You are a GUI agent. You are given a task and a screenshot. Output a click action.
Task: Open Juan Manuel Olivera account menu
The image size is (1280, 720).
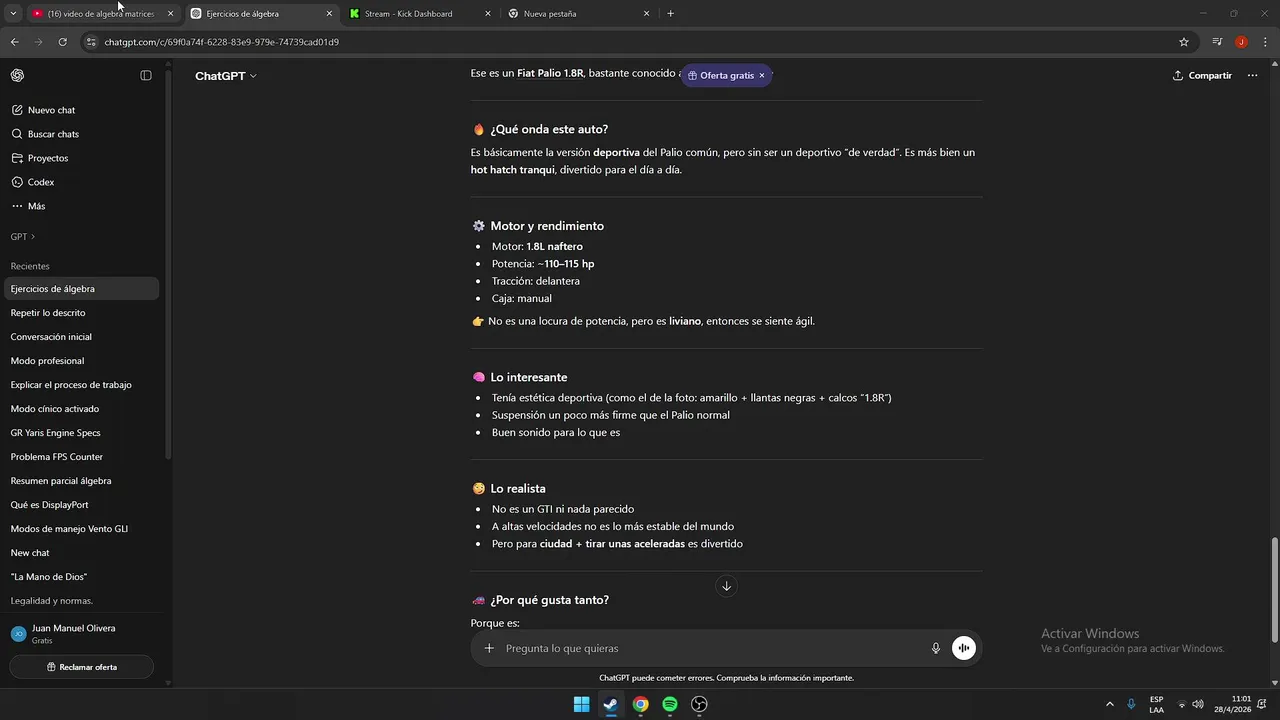click(x=80, y=634)
